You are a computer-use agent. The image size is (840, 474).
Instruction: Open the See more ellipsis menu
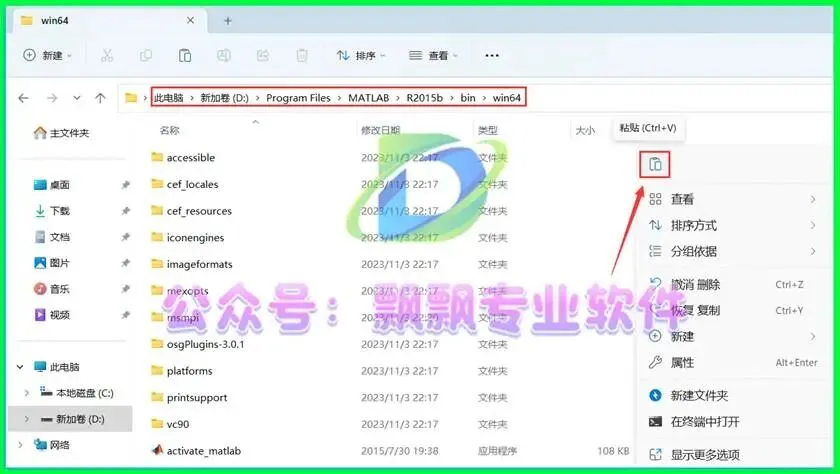click(x=492, y=55)
